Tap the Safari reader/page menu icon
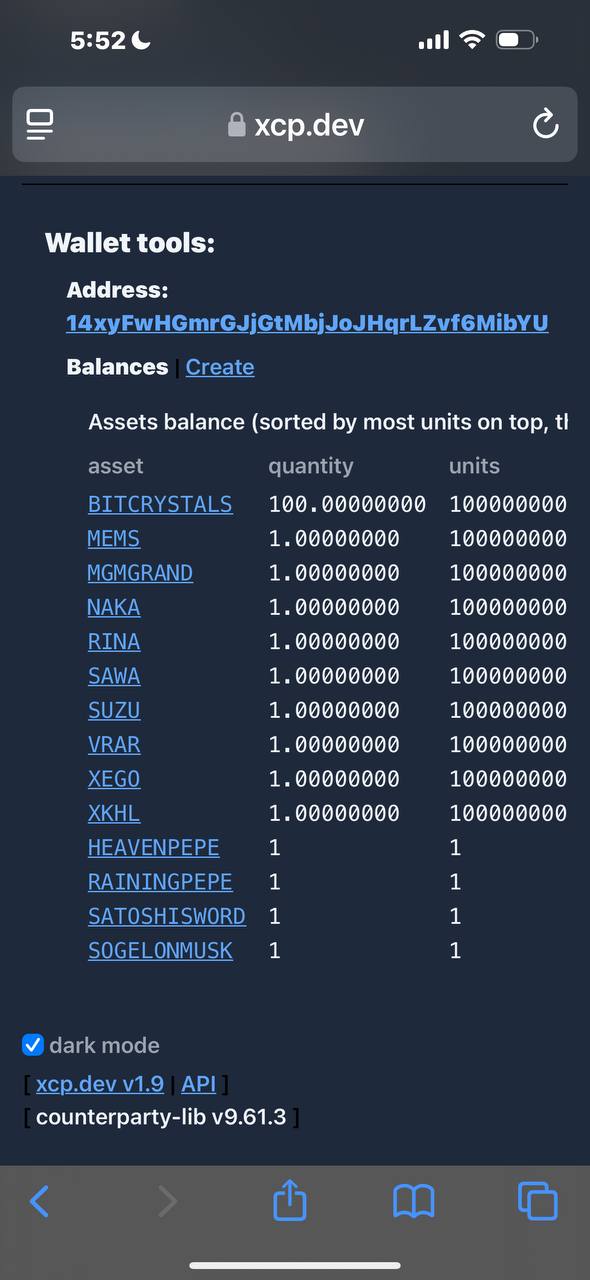The height and width of the screenshot is (1280, 590). 40,125
